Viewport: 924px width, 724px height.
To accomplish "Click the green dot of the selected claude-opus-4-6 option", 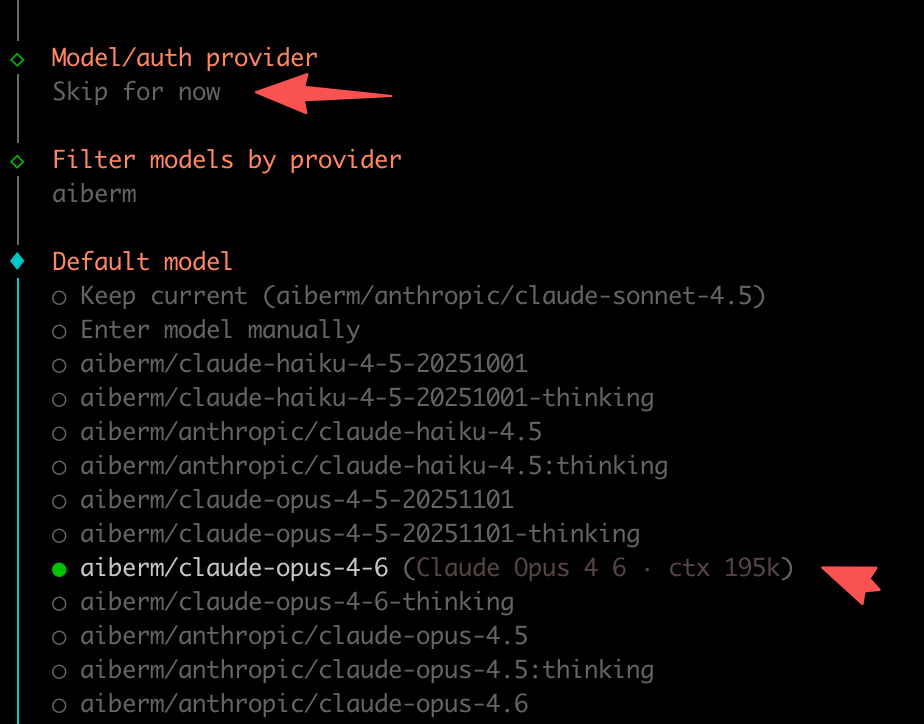I will [x=59, y=569].
